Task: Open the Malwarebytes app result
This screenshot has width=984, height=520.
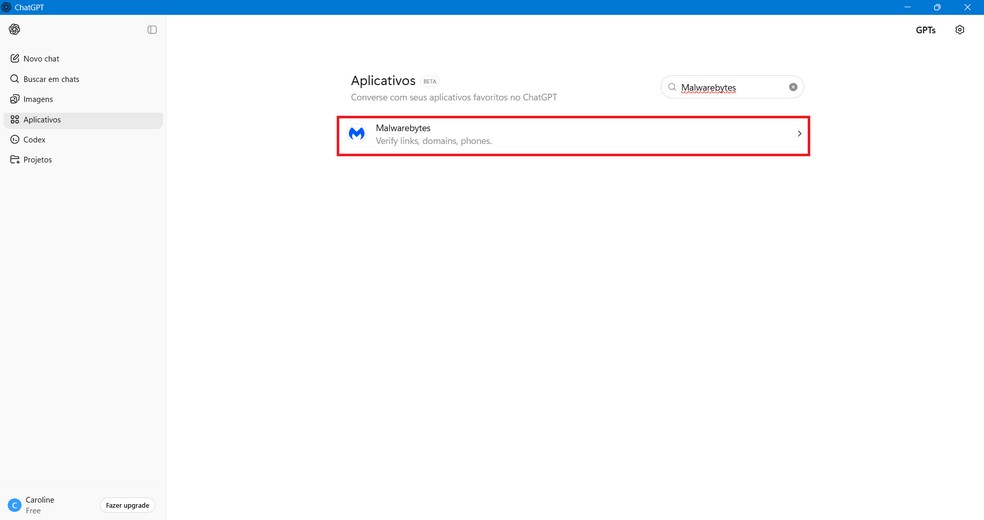Action: tap(574, 135)
